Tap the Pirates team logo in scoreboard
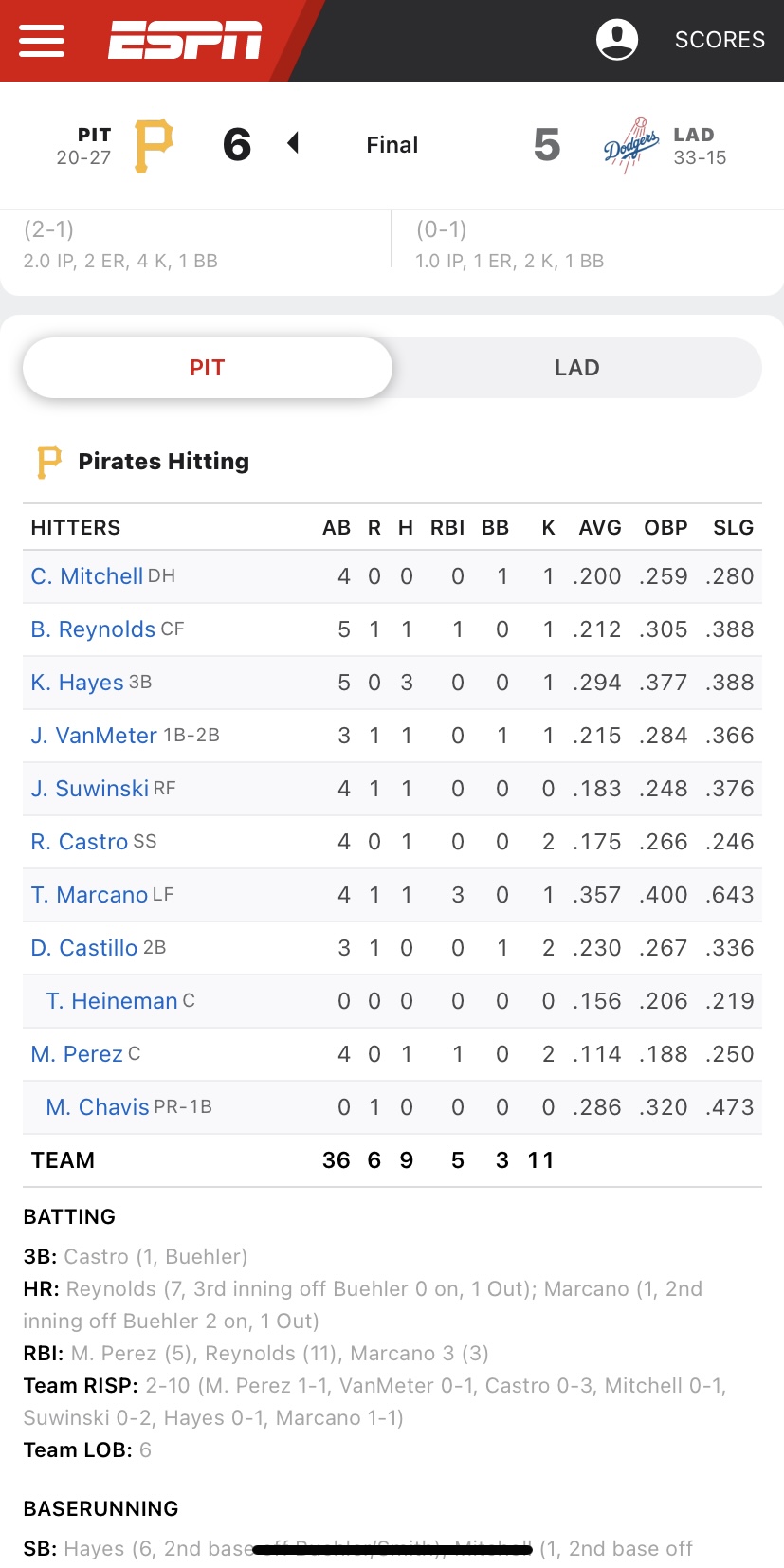Viewport: 784px width, 1568px height. (154, 146)
